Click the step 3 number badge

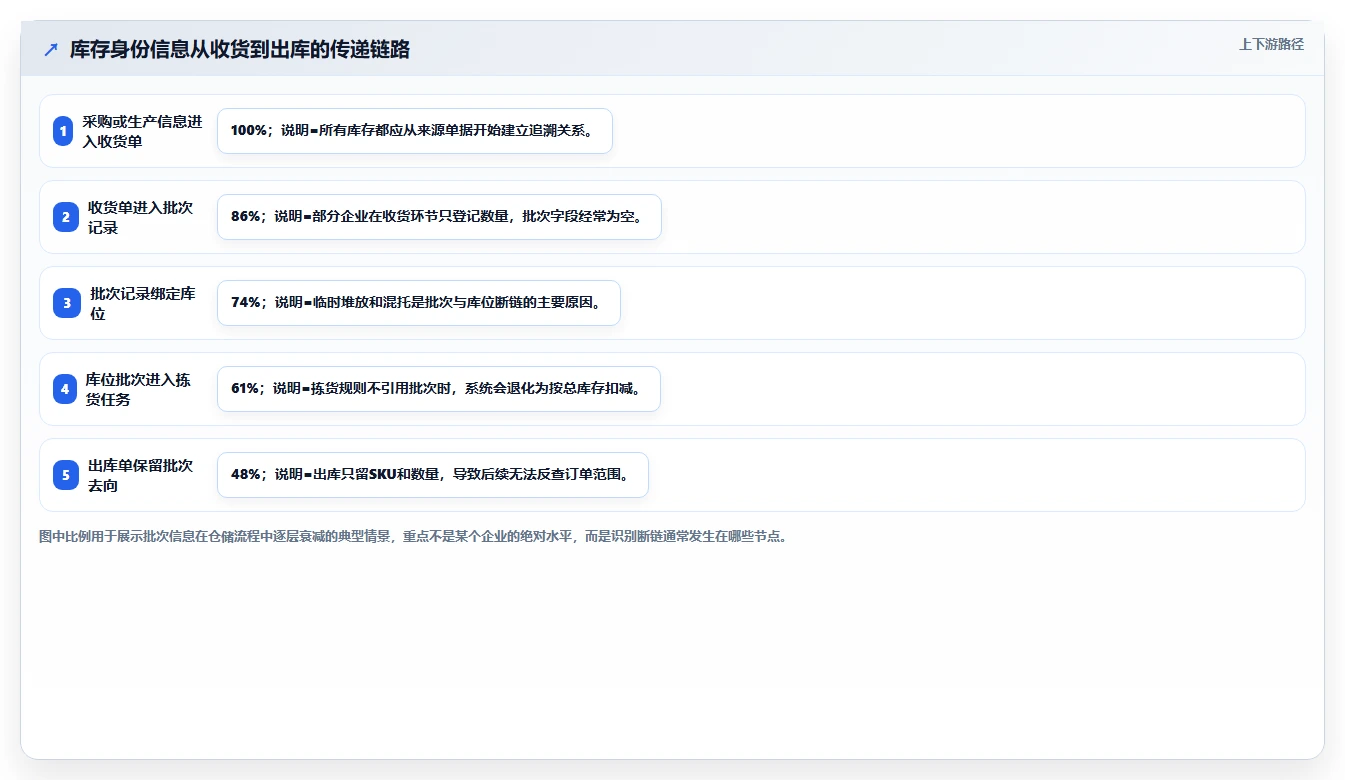[67, 303]
